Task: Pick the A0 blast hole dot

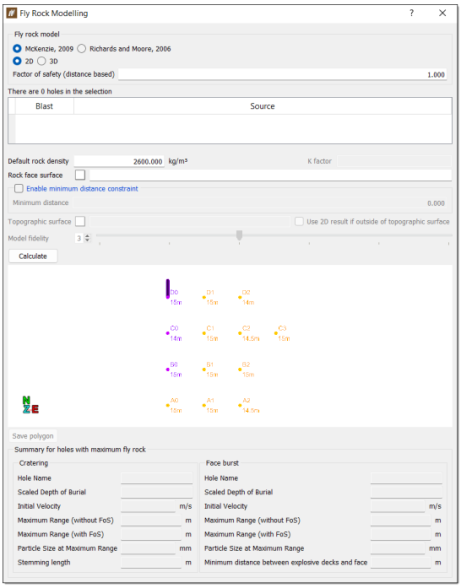Action: [167, 405]
